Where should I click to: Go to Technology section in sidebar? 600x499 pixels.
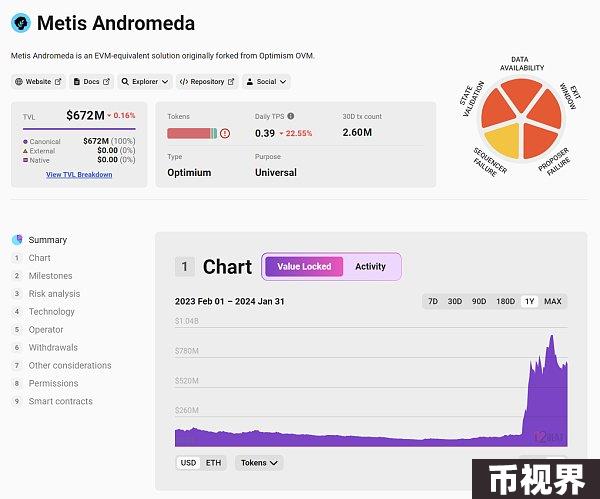click(x=51, y=312)
